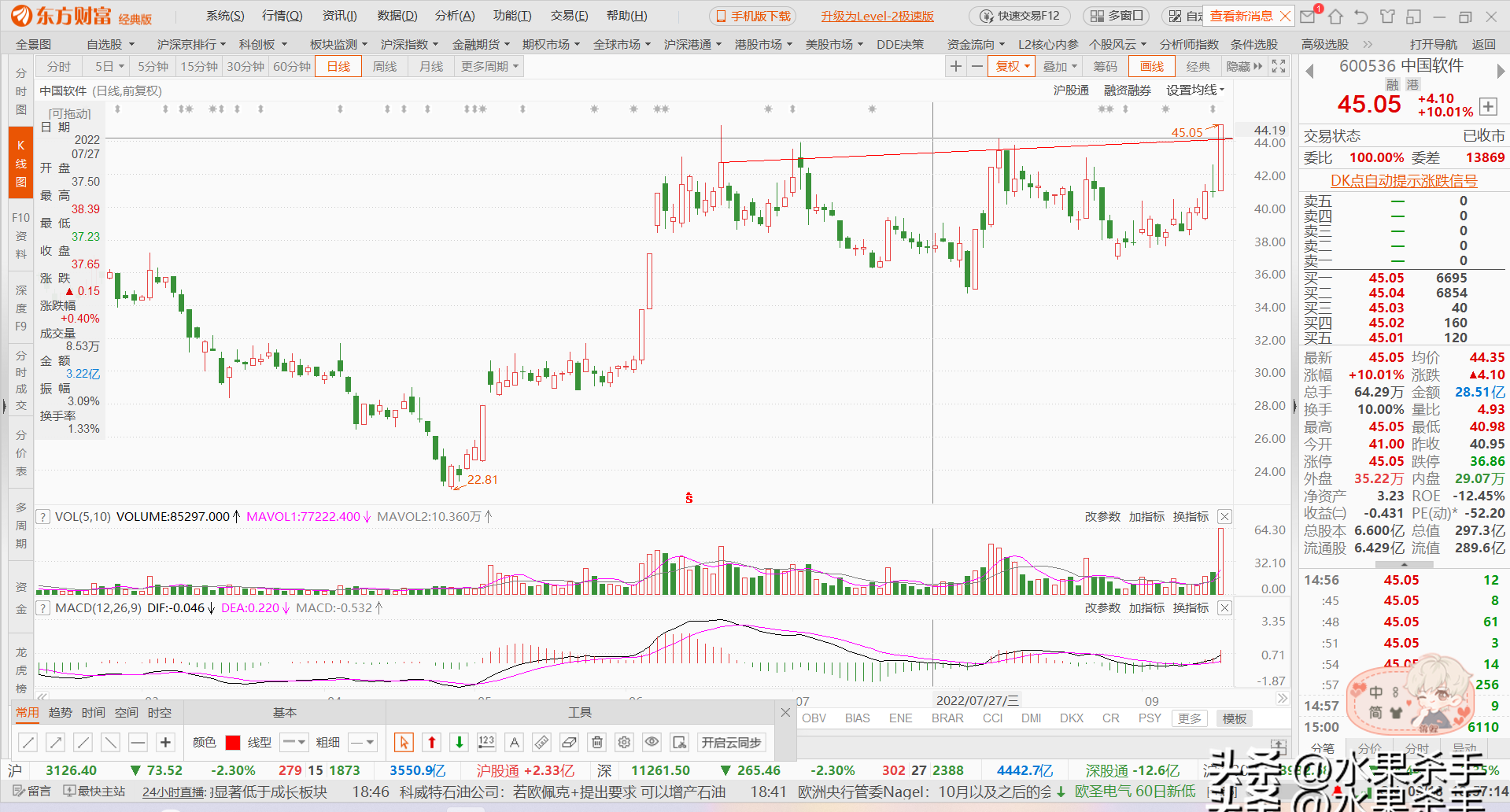Close the drawing toolbar panel
1510x812 pixels.
(x=785, y=712)
